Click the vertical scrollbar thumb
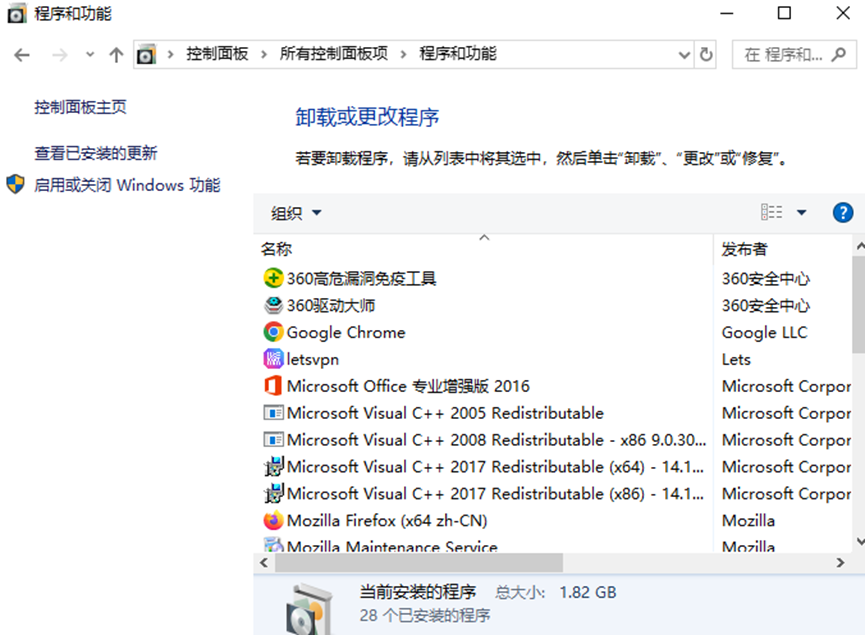 coord(858,305)
